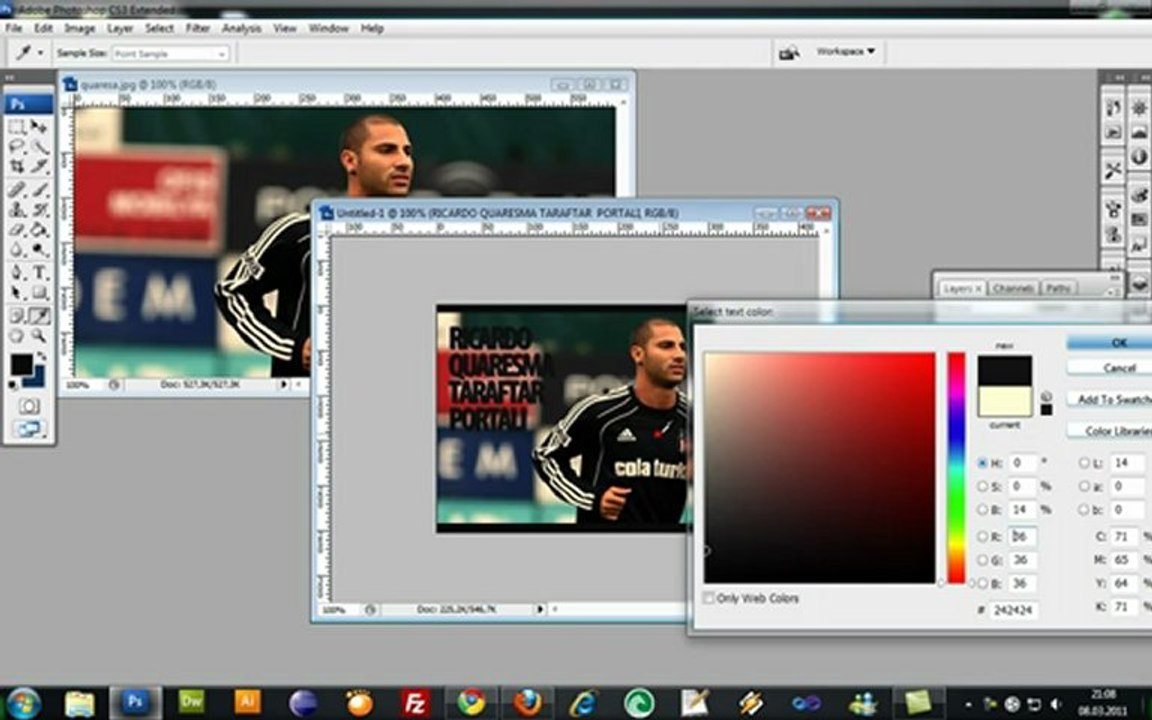Open the Sample Size dropdown

170,54
